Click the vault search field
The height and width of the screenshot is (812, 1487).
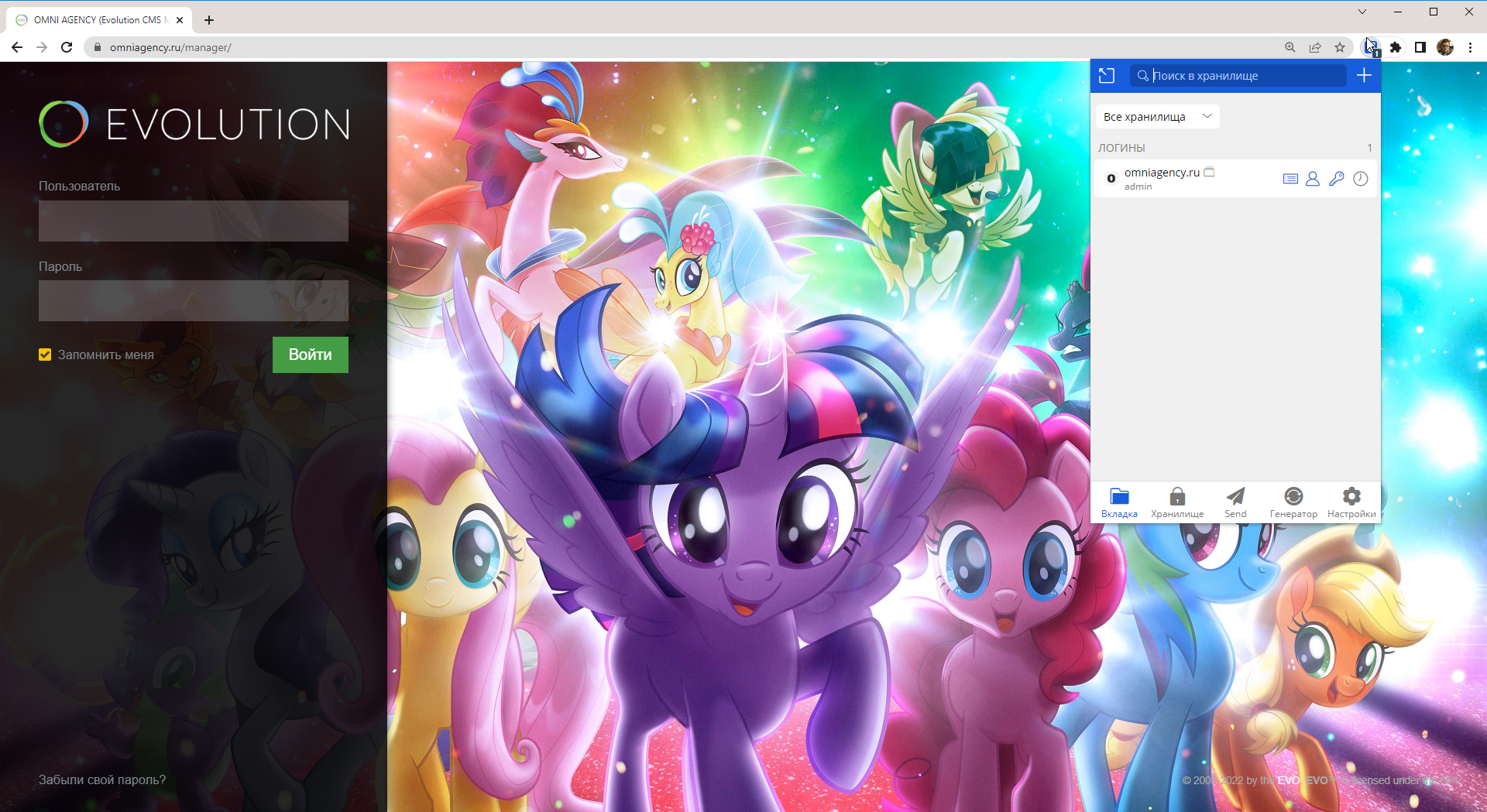click(1238, 76)
